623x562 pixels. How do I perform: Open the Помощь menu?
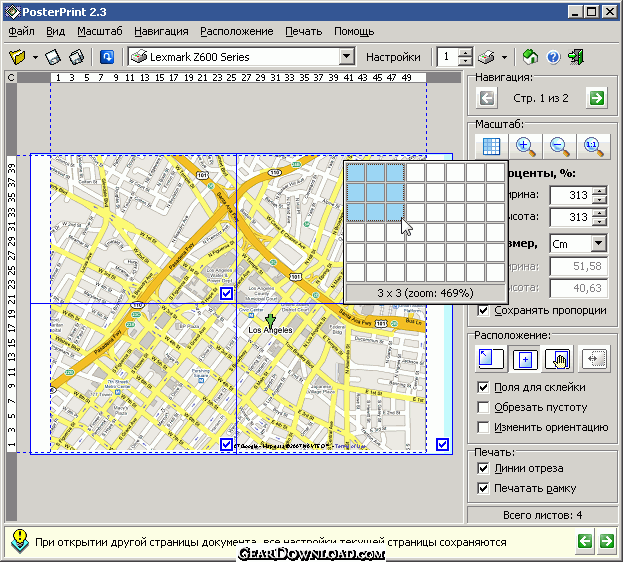click(354, 31)
